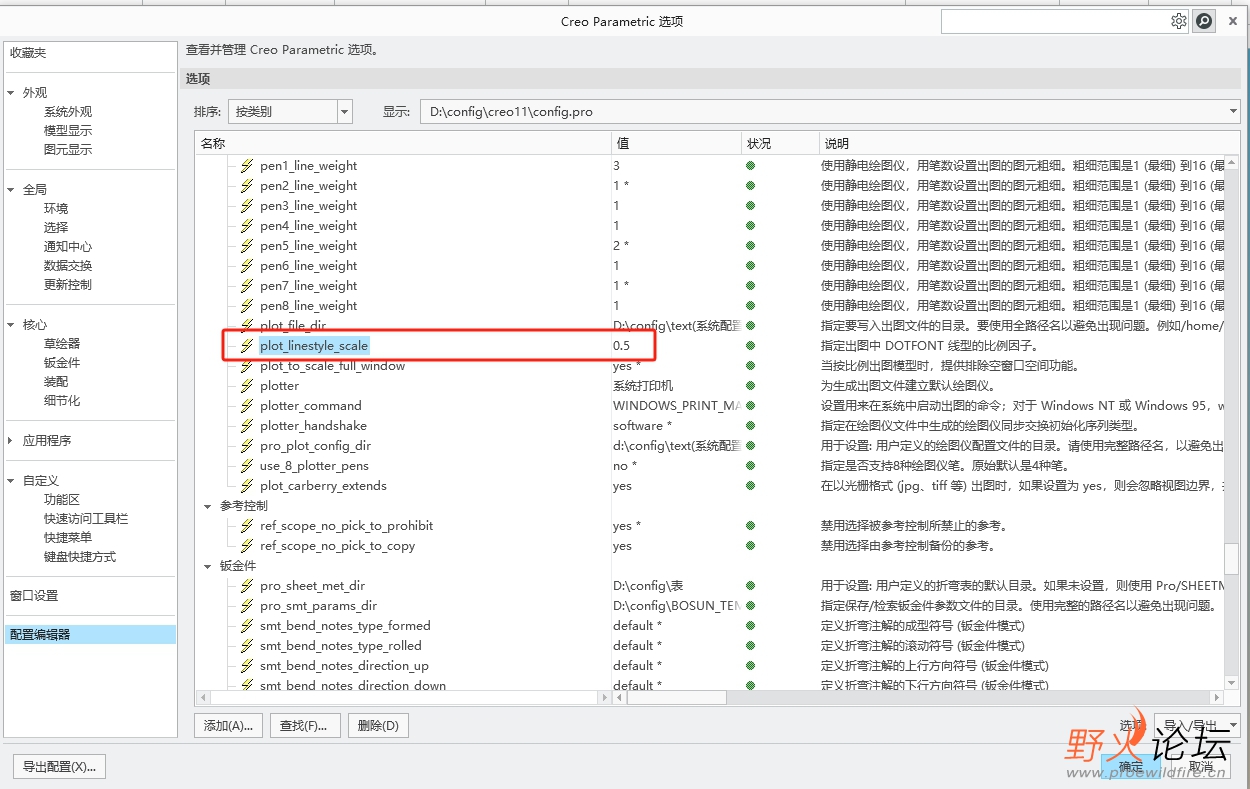Select the plot_file_dir option name
Image resolution: width=1250 pixels, height=789 pixels.
293,326
